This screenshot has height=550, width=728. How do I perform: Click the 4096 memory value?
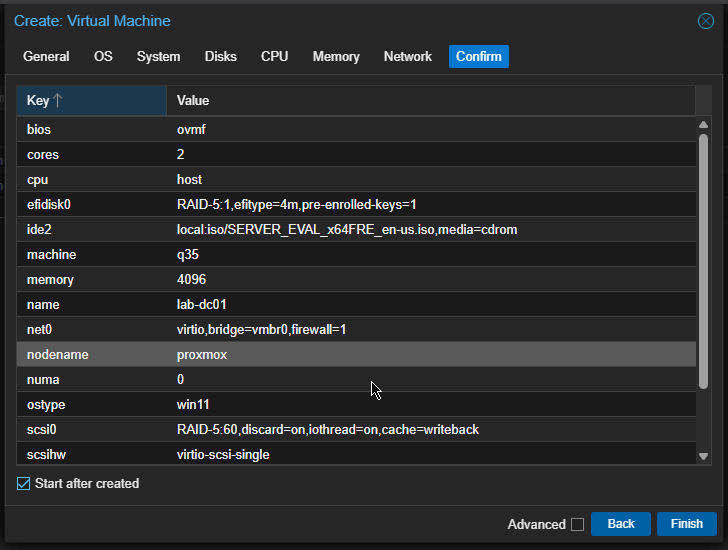(431, 280)
